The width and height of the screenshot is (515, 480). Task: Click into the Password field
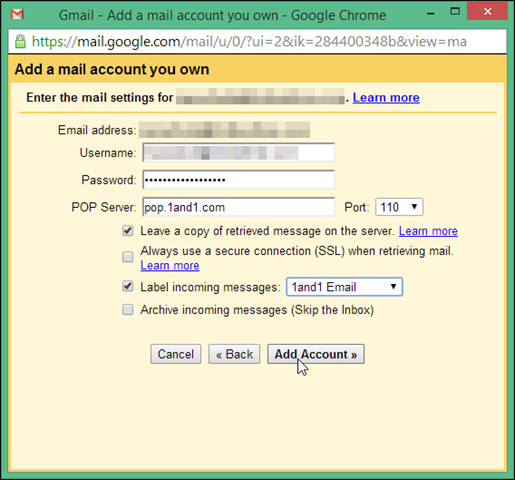pyautogui.click(x=239, y=180)
